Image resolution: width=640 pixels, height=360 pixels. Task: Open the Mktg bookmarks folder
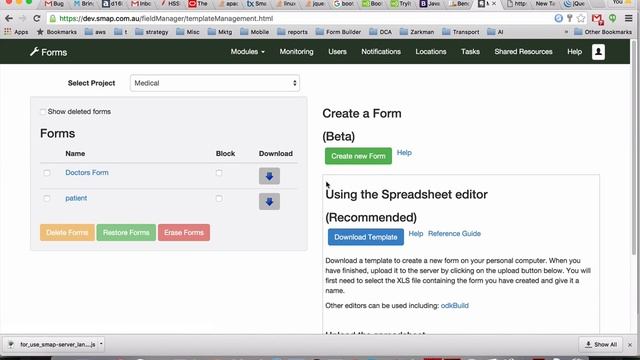[220, 32]
